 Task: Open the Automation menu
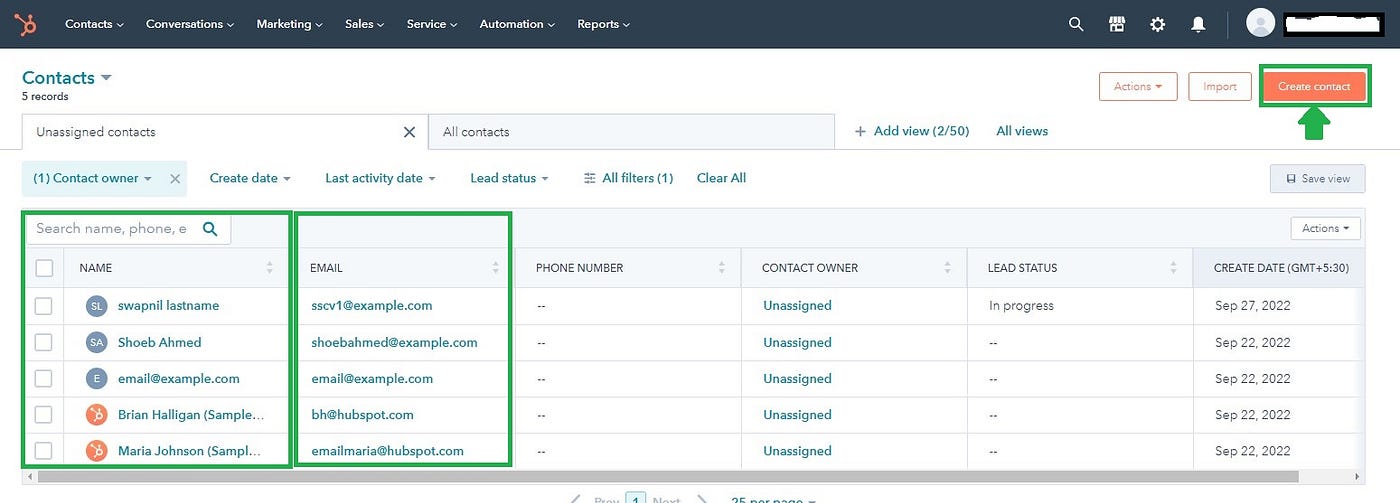pos(517,24)
